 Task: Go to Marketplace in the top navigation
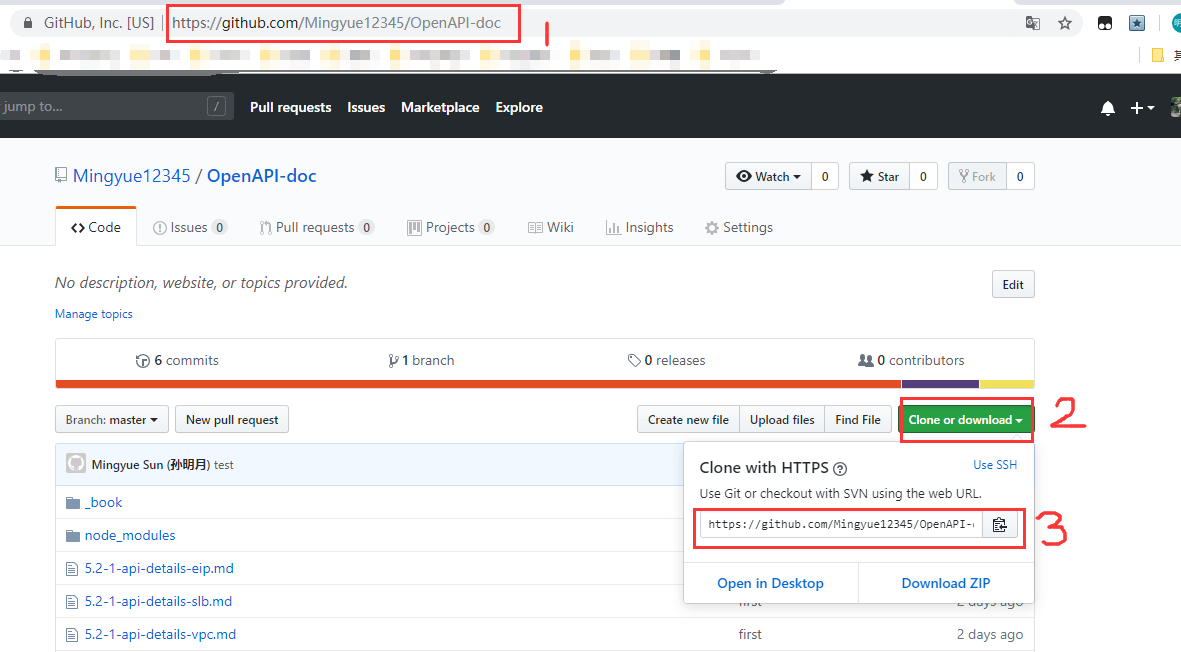pos(440,107)
